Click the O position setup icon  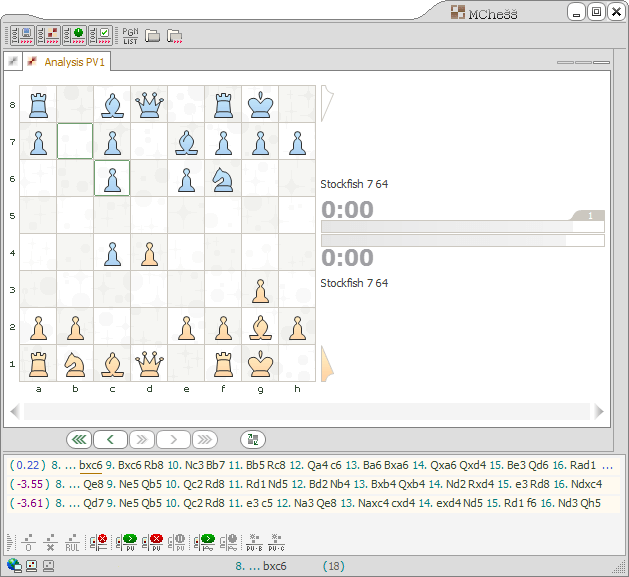coord(28,542)
